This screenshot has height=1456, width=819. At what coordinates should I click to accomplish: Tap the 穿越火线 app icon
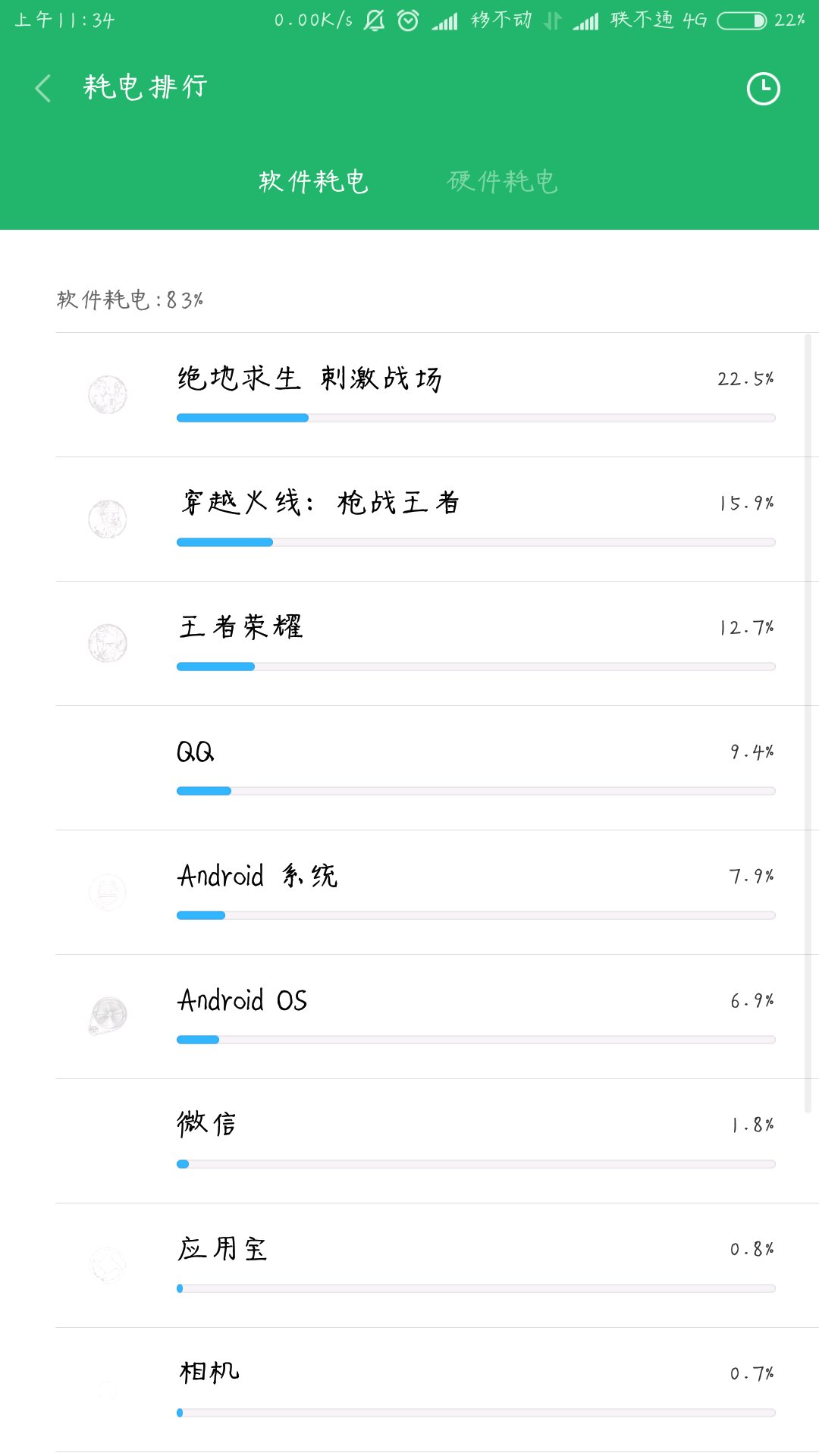[x=108, y=519]
